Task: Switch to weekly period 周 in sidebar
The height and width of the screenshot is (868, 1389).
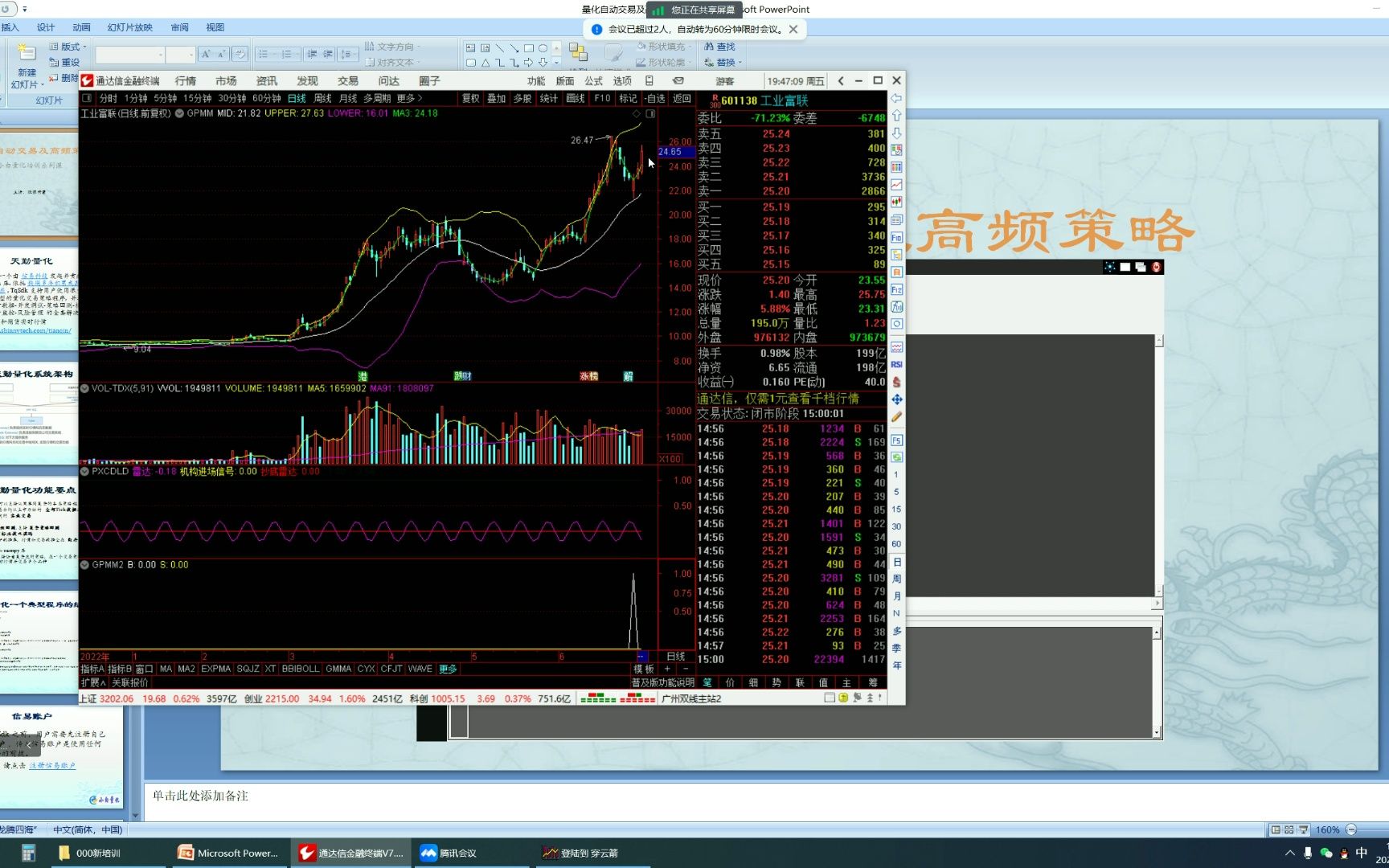Action: [x=896, y=579]
